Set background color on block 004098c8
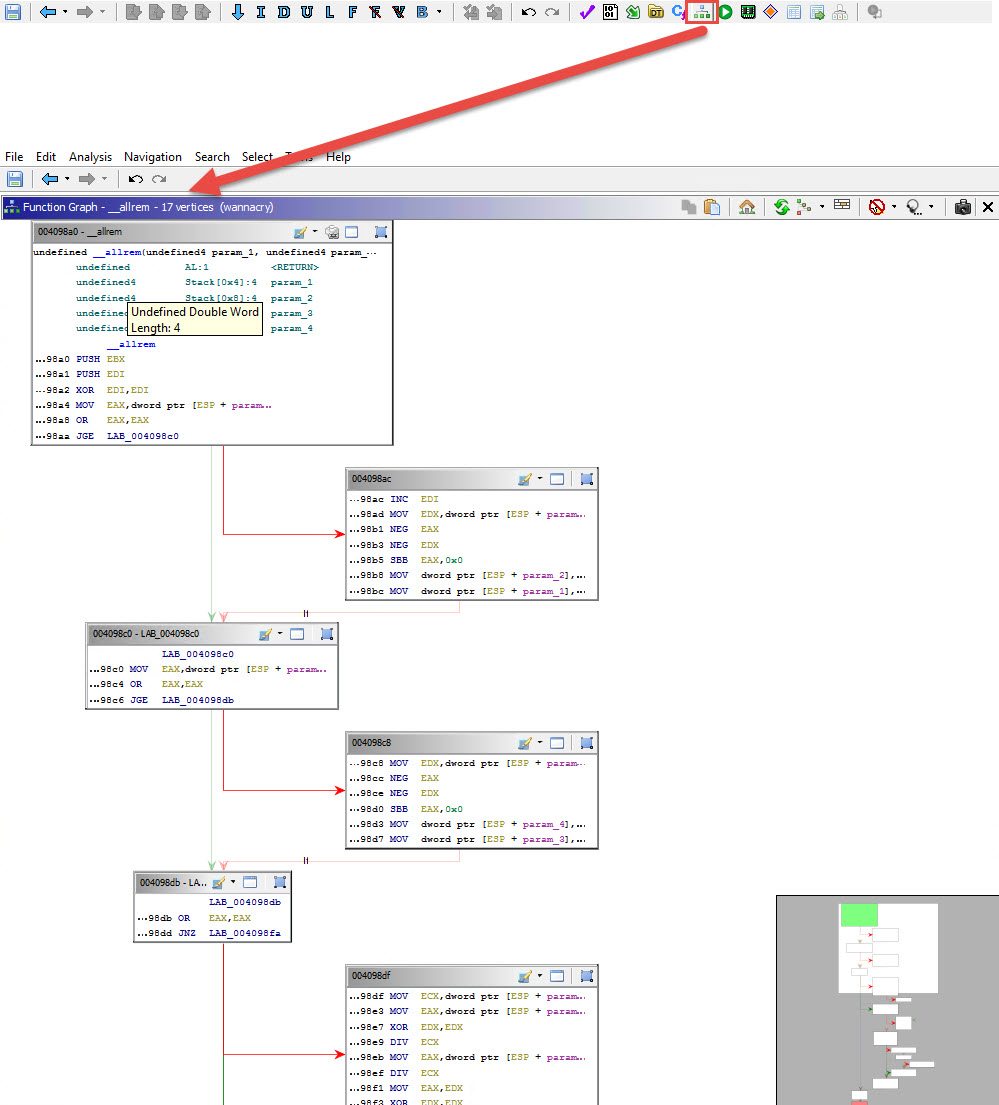The width and height of the screenshot is (999, 1105). pyautogui.click(x=524, y=743)
